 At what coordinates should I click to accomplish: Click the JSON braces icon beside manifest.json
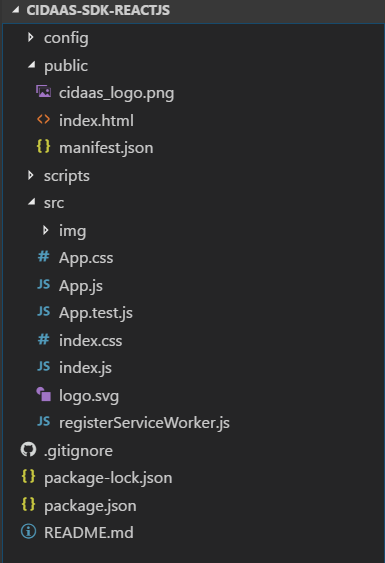point(43,147)
